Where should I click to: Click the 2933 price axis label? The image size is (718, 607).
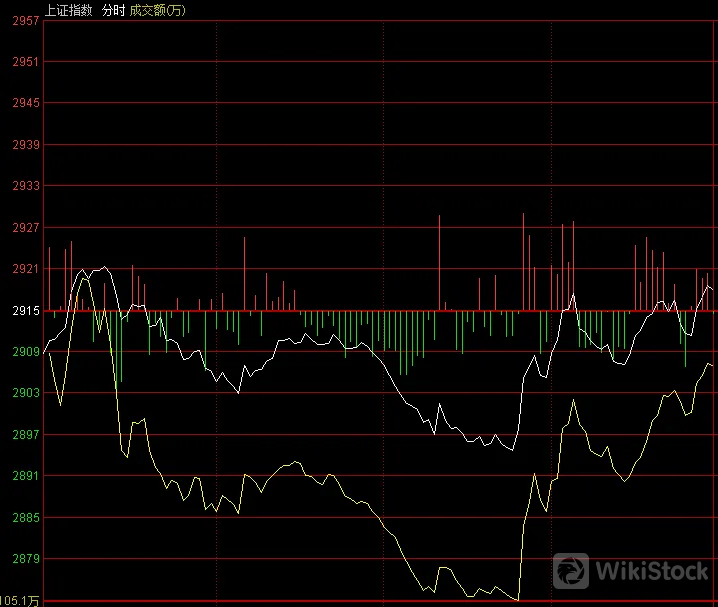click(26, 185)
